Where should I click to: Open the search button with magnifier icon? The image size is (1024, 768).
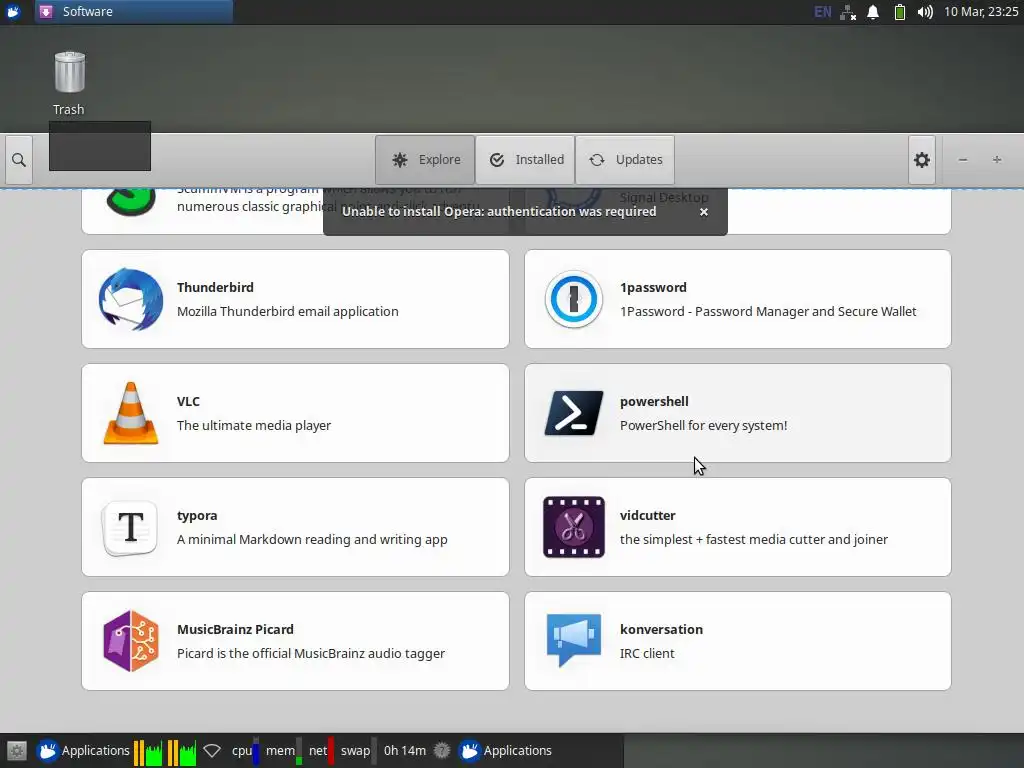pyautogui.click(x=19, y=160)
